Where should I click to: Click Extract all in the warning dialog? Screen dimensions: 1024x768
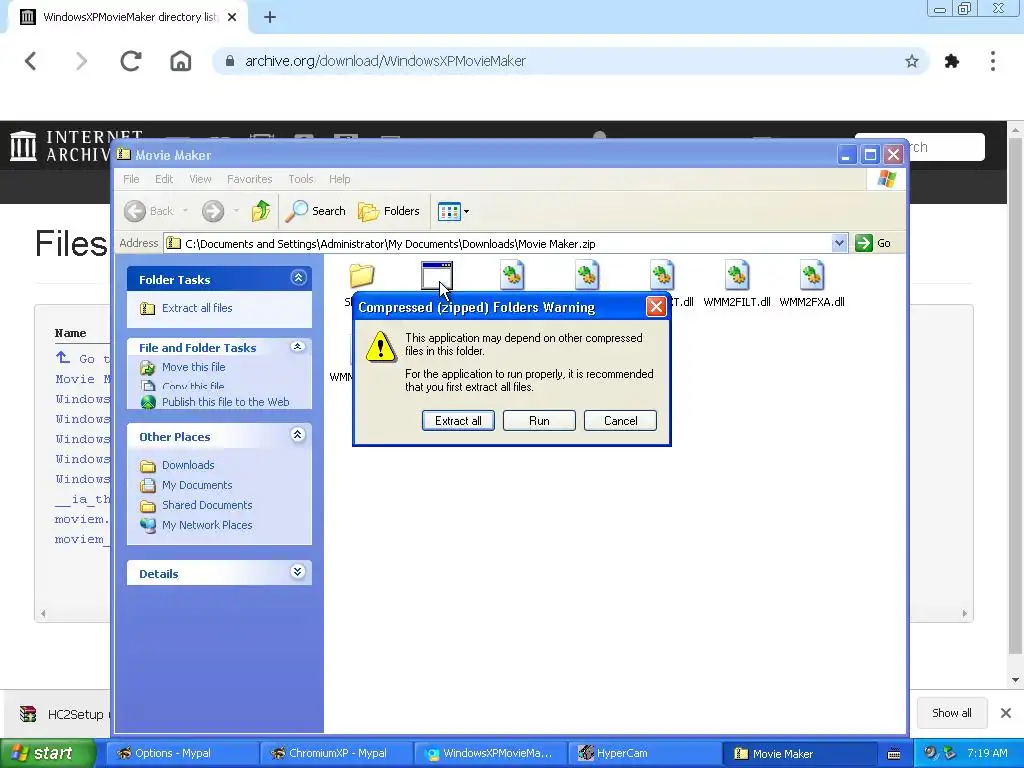click(458, 421)
